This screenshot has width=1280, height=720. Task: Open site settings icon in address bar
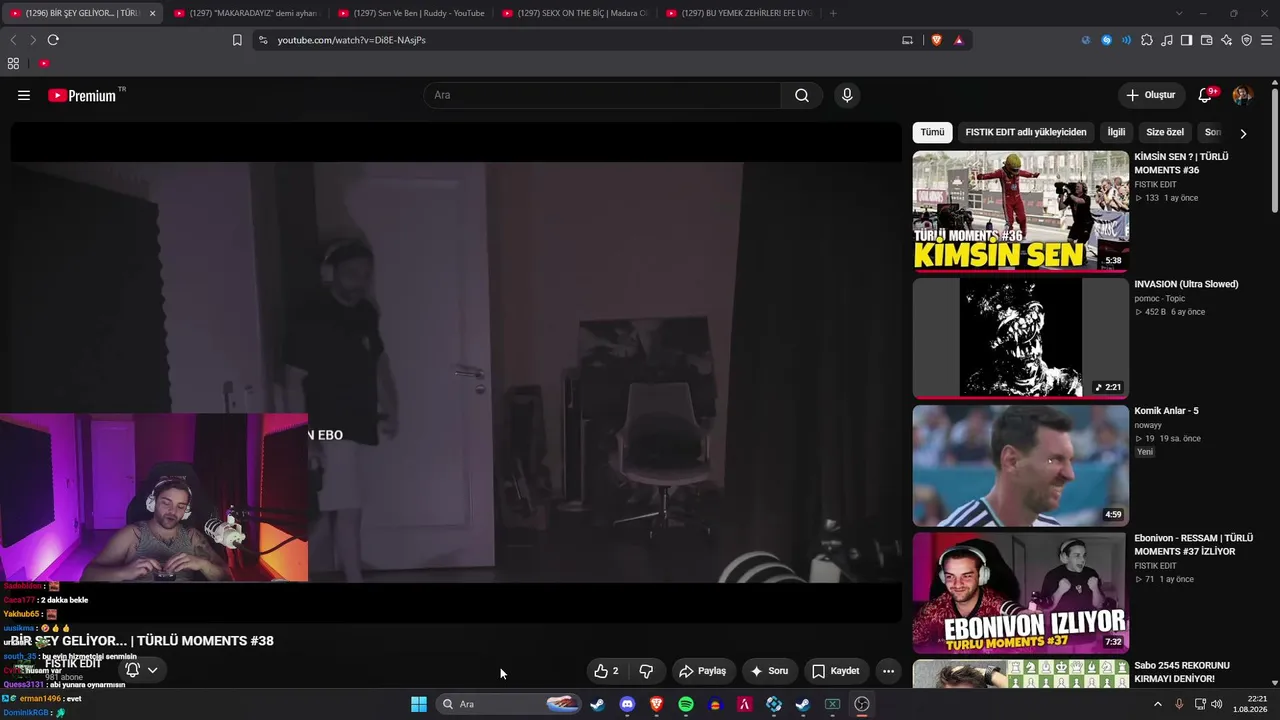(x=263, y=40)
